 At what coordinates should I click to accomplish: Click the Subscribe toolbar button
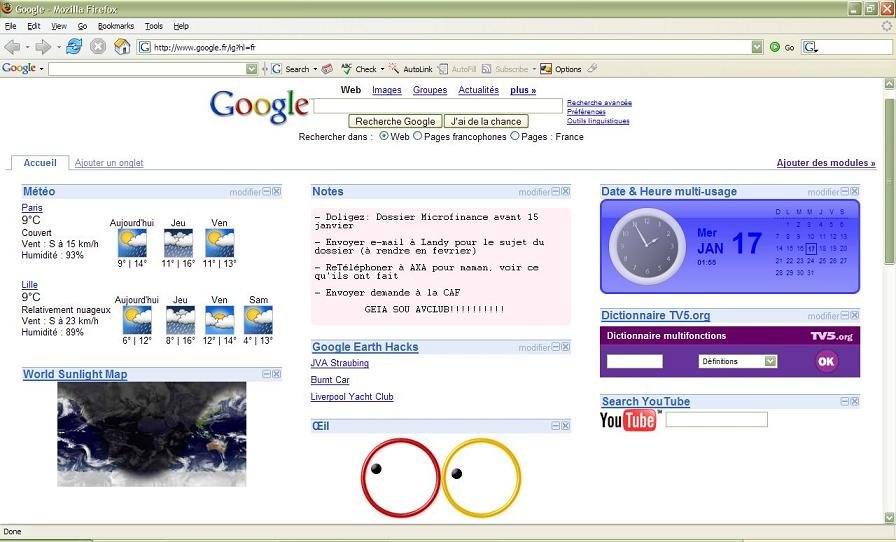505,69
